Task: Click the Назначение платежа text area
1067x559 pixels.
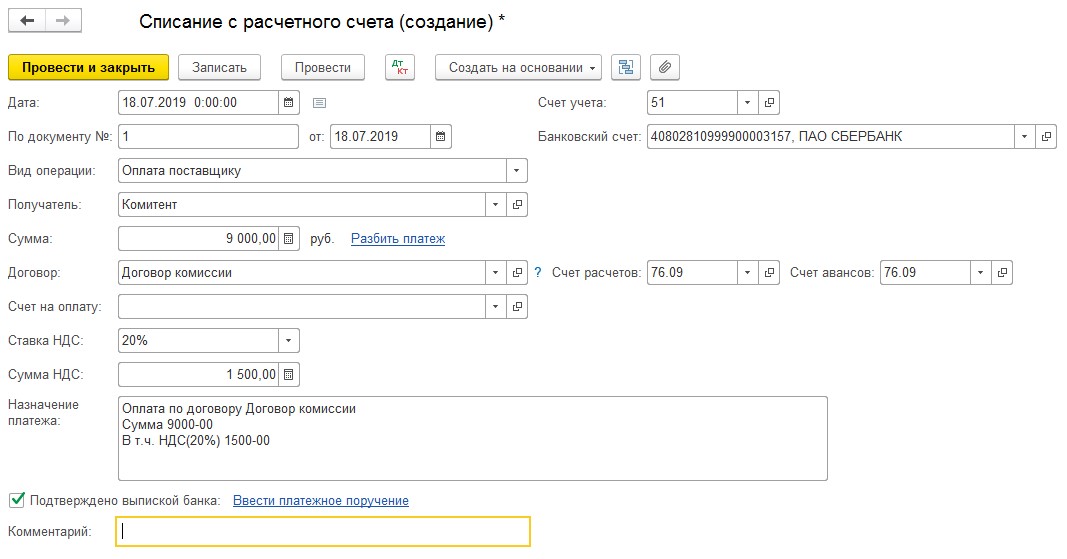Action: click(472, 438)
